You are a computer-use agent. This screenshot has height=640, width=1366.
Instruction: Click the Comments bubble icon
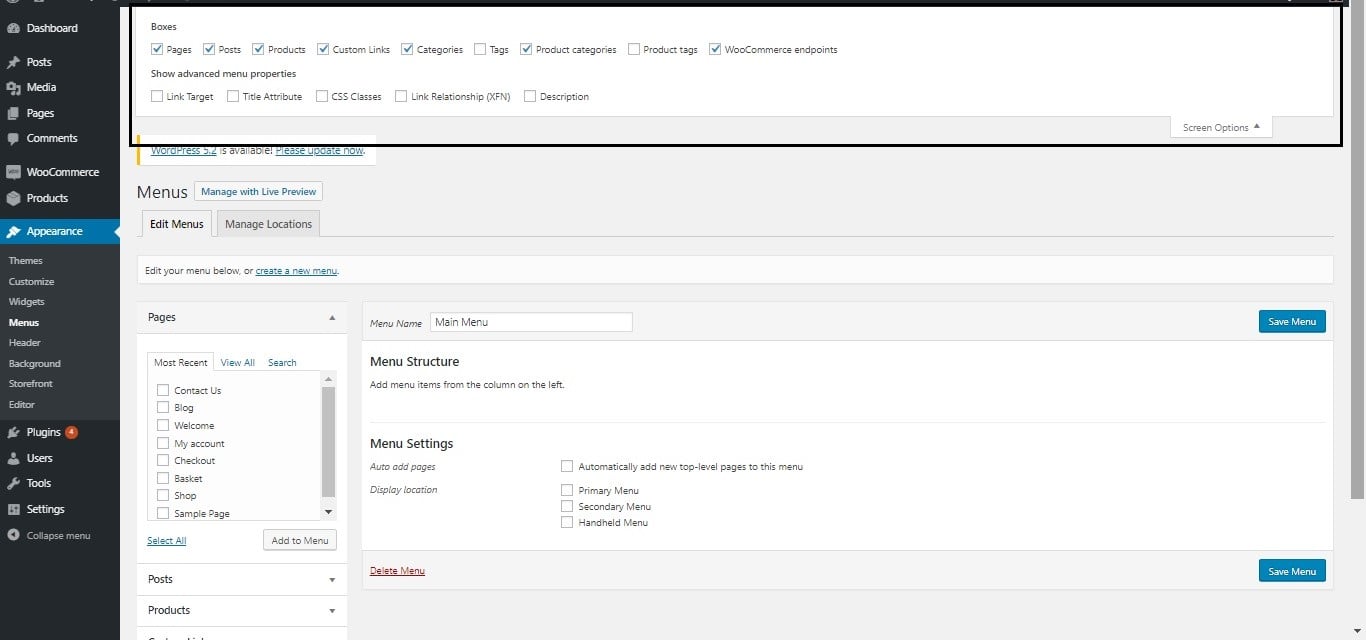[13, 139]
